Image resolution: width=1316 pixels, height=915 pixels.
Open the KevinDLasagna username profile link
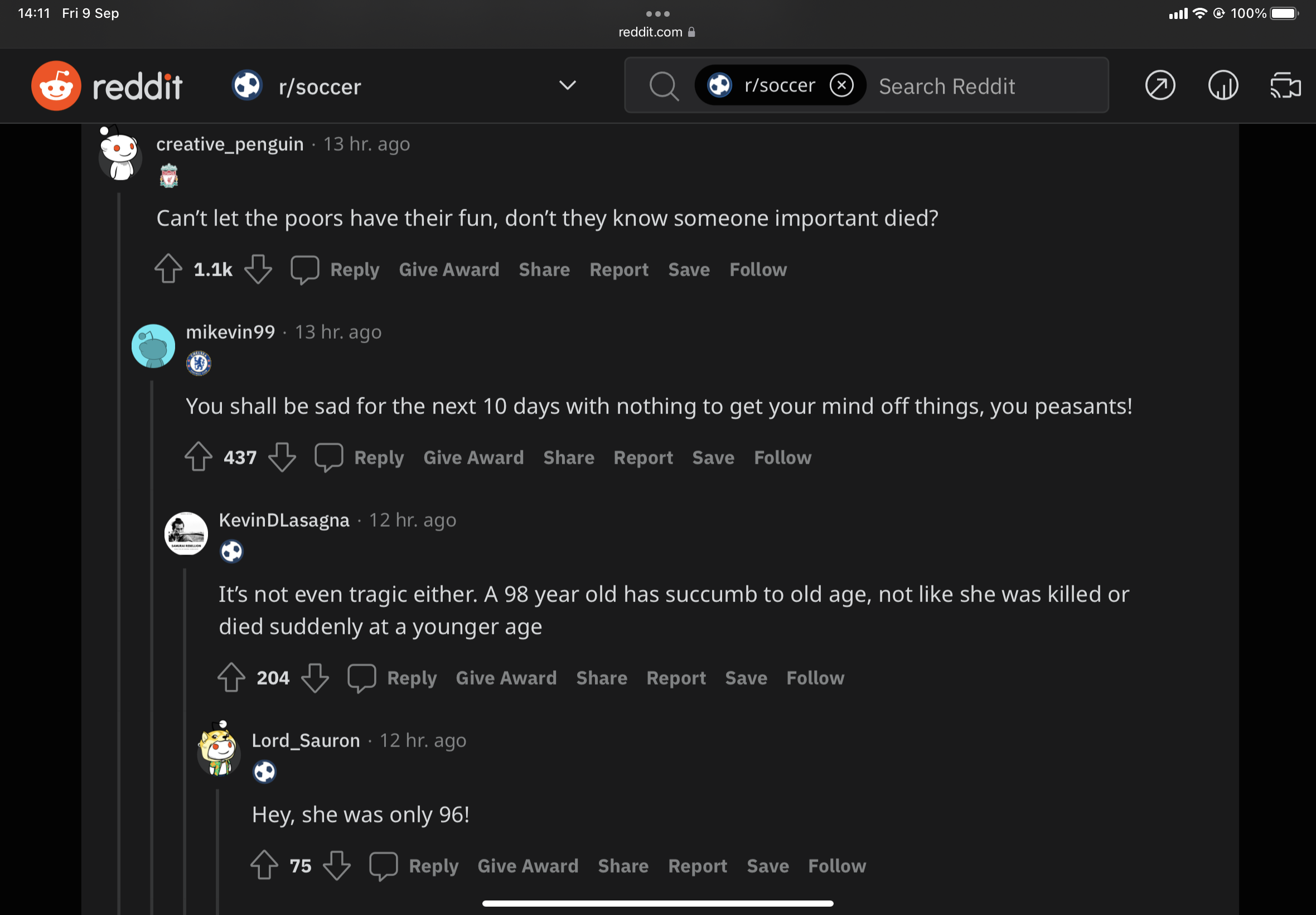click(x=284, y=520)
